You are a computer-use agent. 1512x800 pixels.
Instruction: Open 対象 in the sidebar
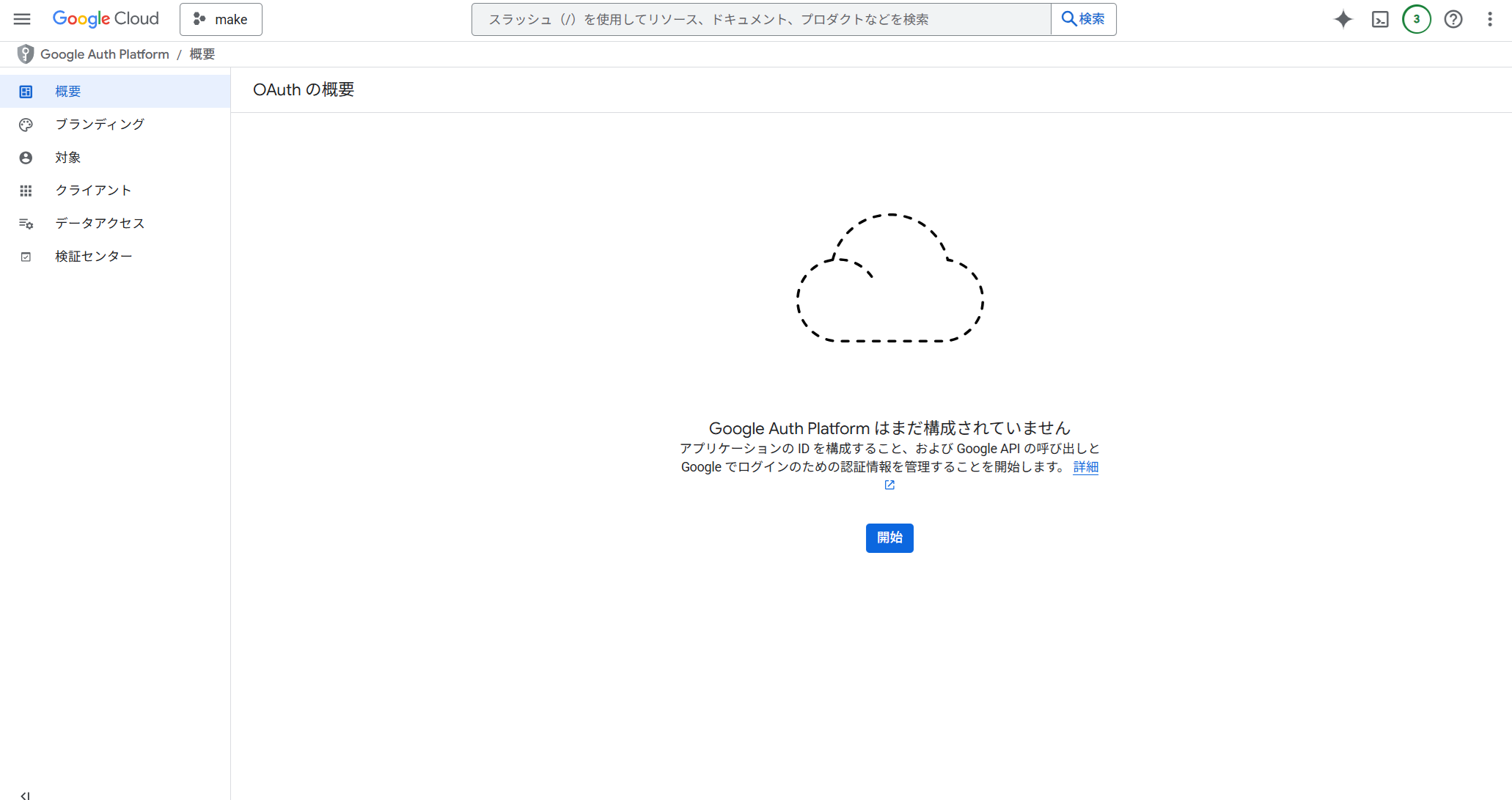pos(115,157)
